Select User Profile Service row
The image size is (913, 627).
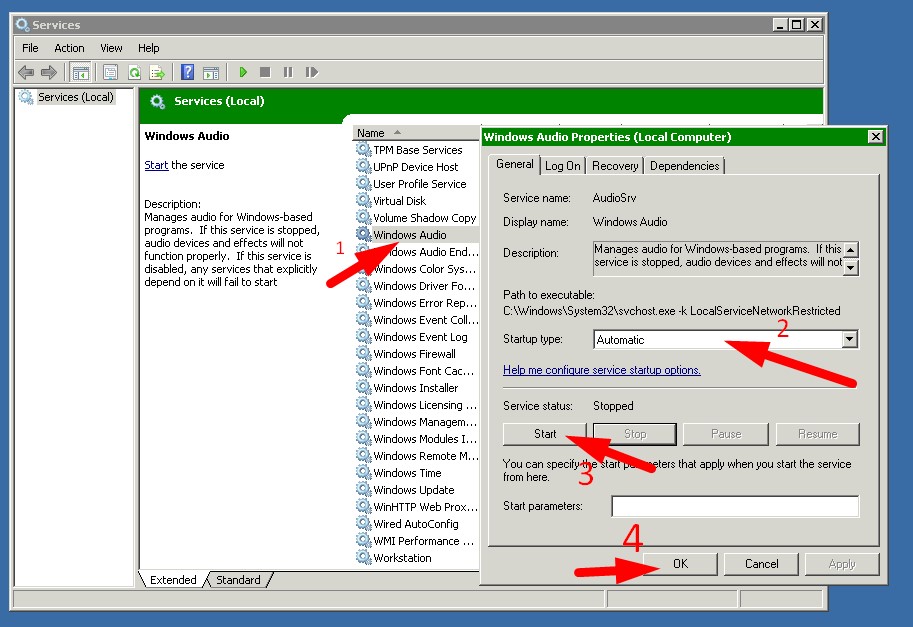(x=419, y=183)
